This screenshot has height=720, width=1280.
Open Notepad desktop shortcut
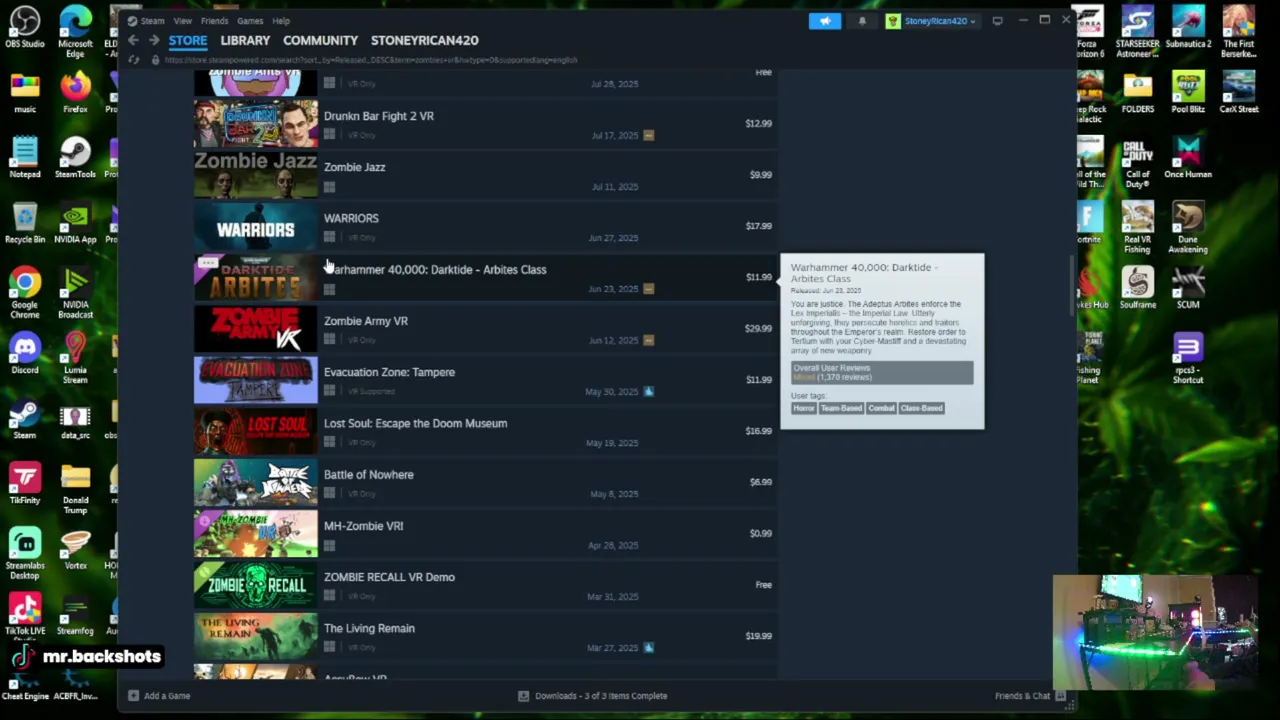pos(25,158)
